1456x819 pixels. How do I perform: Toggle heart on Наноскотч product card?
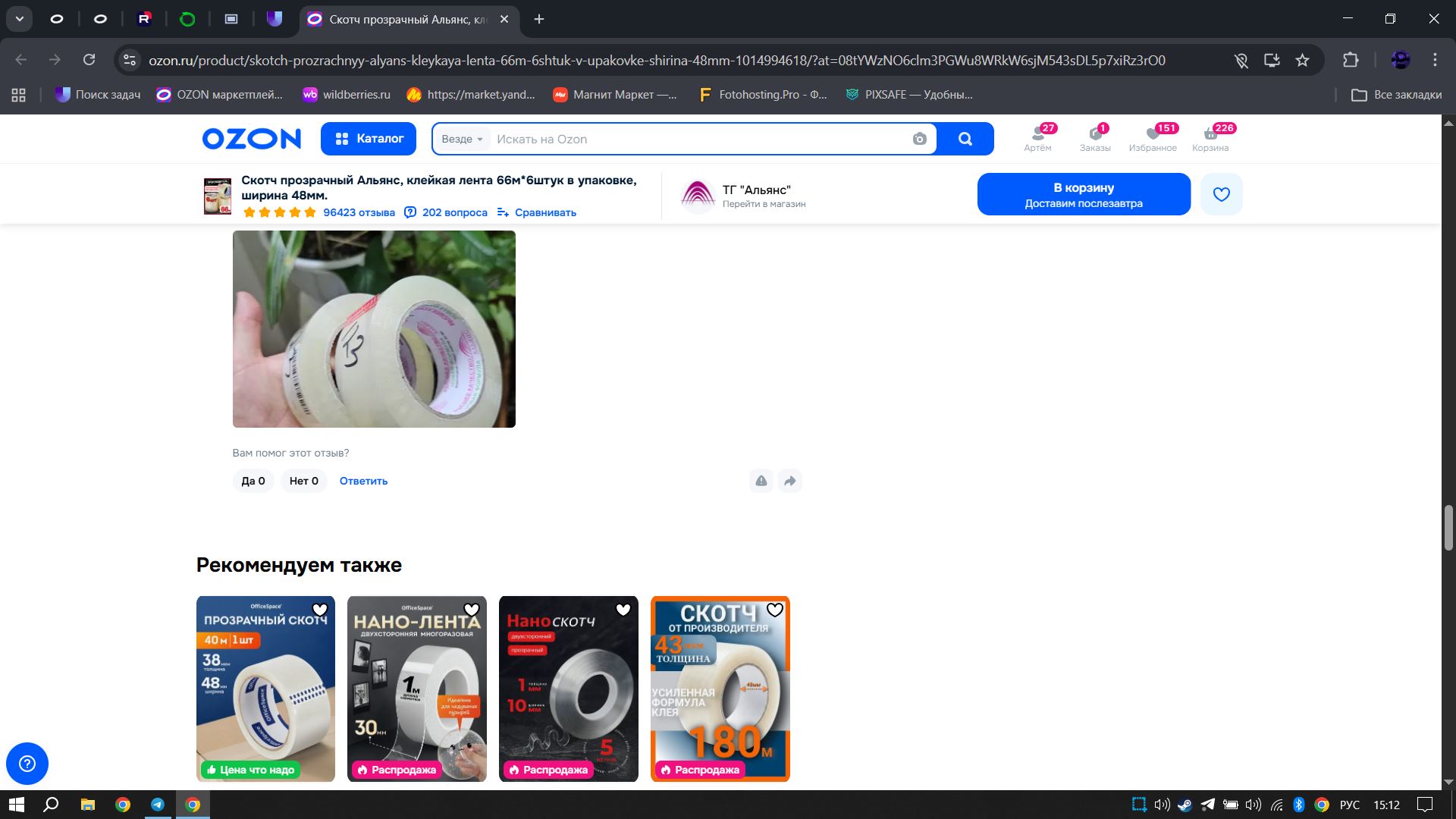tap(623, 610)
